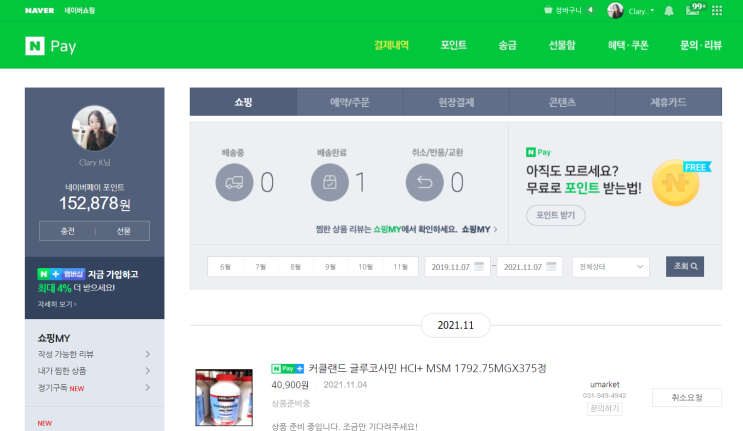The width and height of the screenshot is (743, 431).
Task: Click the 포인트 받기 button
Action: pyautogui.click(x=556, y=215)
